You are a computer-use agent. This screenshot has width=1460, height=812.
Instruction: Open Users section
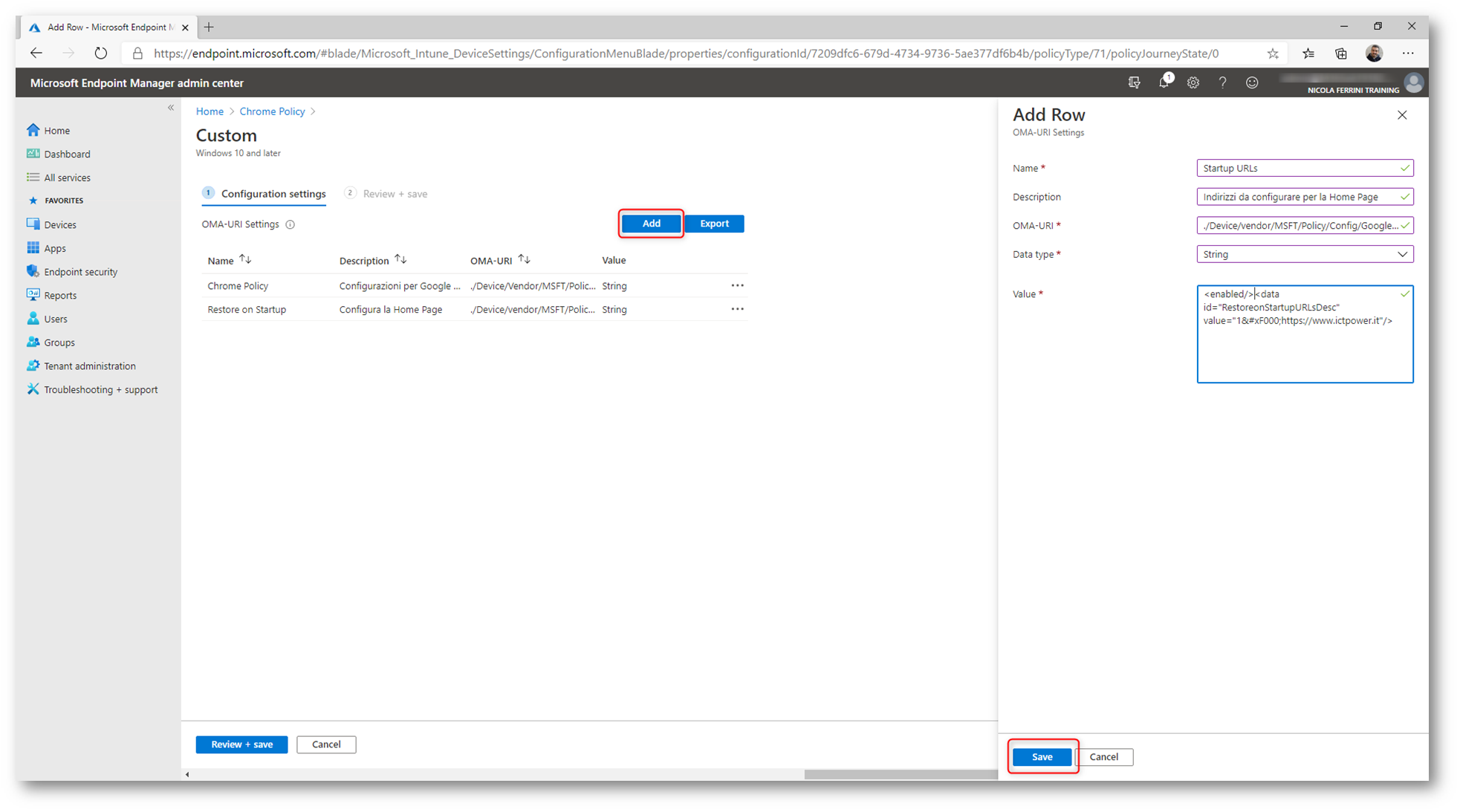click(x=55, y=319)
